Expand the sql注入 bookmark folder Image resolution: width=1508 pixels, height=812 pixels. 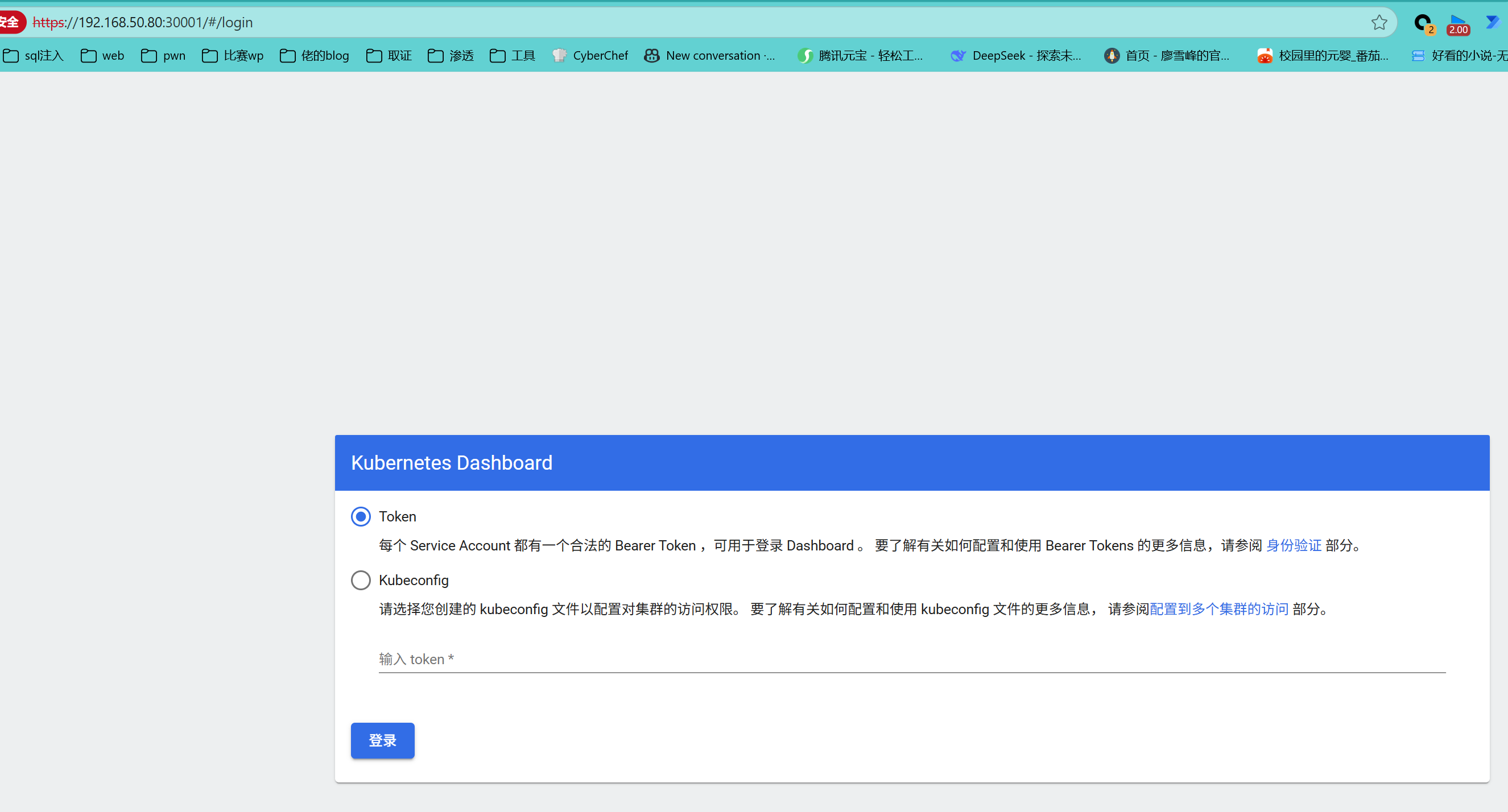(x=34, y=56)
